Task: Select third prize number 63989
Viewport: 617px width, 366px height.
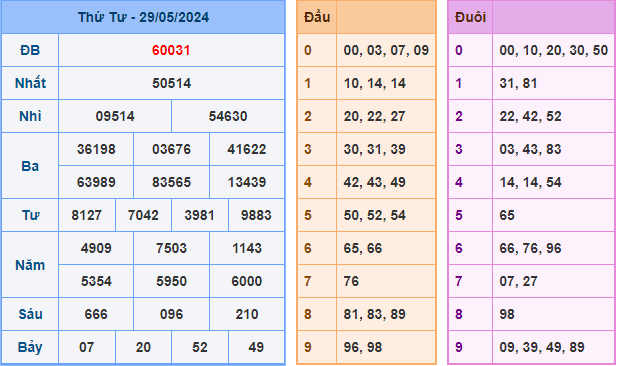Action: [96, 182]
